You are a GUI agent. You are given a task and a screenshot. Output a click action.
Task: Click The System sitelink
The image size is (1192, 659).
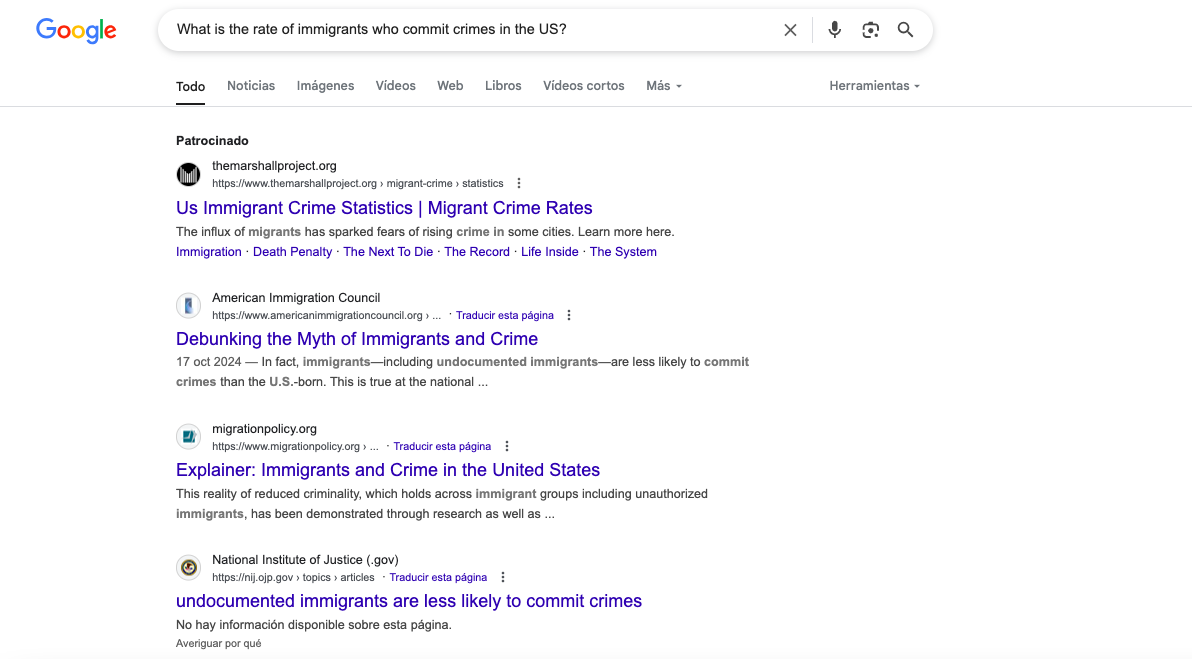coord(623,252)
